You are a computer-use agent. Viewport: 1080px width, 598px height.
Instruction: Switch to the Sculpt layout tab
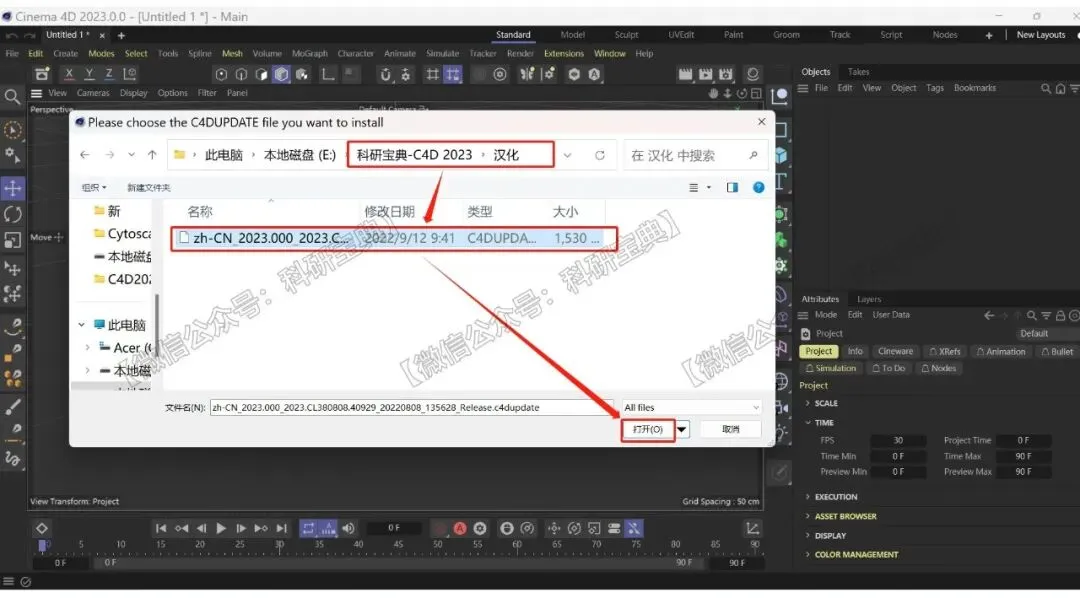click(626, 35)
